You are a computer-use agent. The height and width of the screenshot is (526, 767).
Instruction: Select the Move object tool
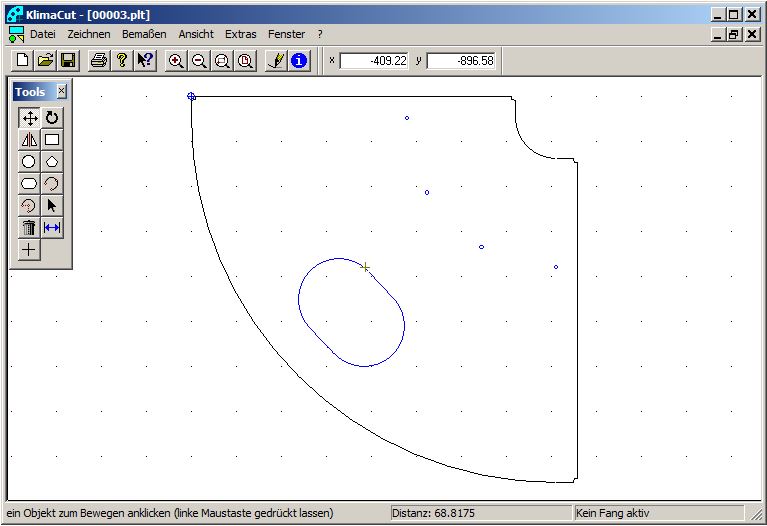[x=29, y=118]
